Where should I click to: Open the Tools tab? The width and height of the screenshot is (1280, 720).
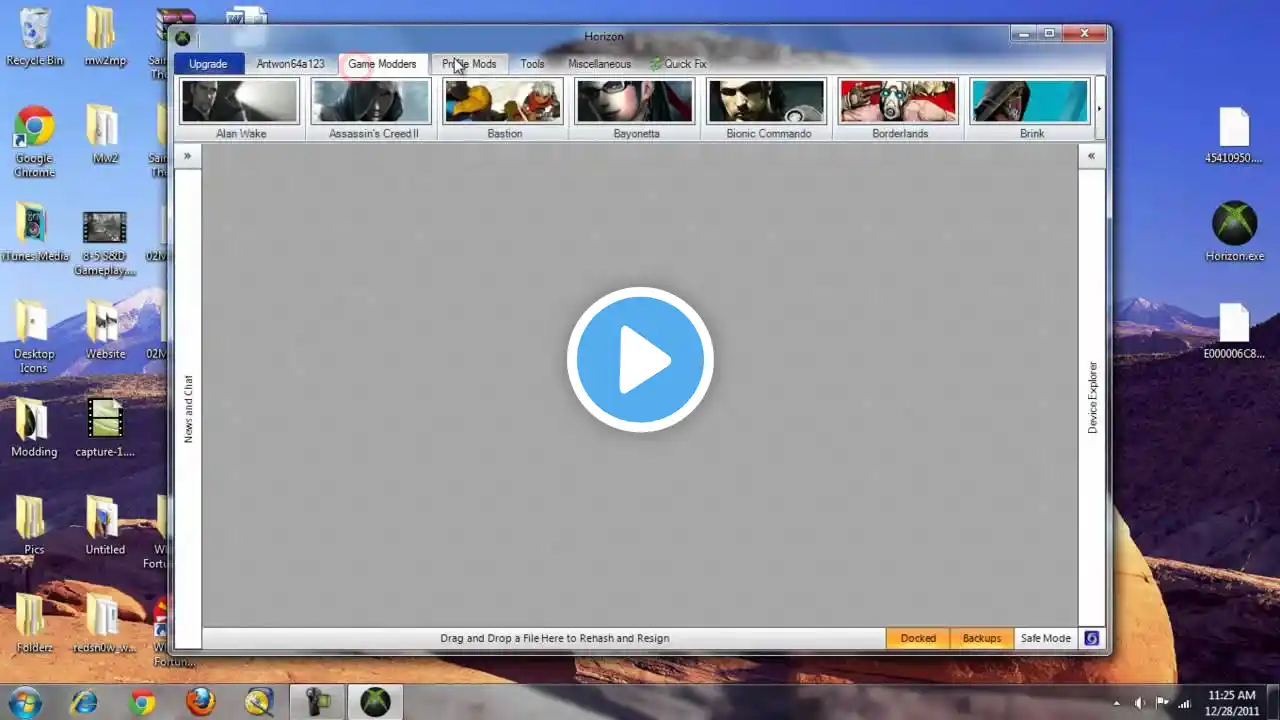coord(532,64)
